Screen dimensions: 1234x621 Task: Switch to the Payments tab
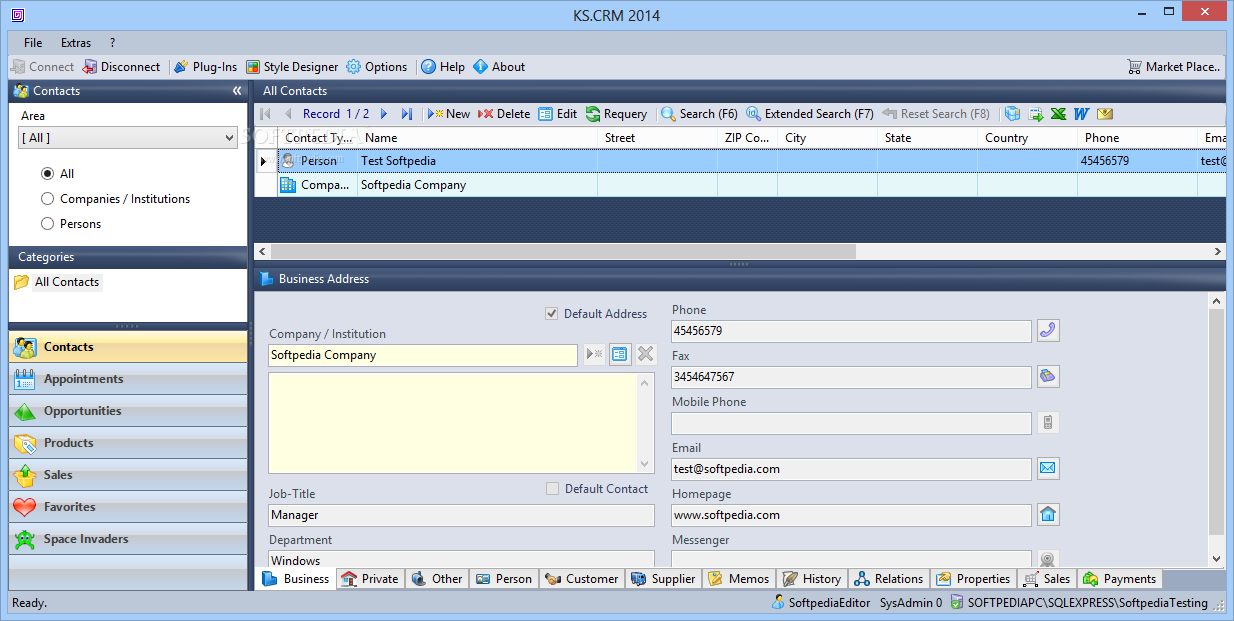click(x=1120, y=579)
